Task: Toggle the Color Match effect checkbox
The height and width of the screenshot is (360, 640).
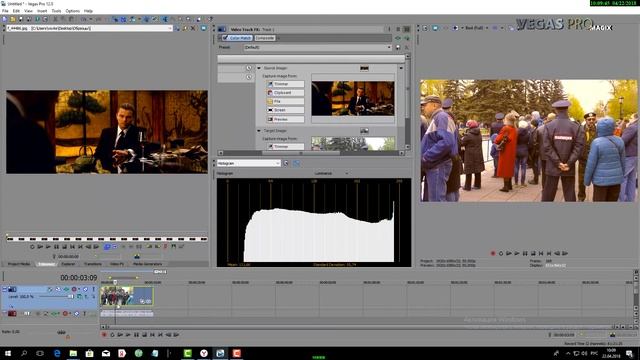Action: 225,38
